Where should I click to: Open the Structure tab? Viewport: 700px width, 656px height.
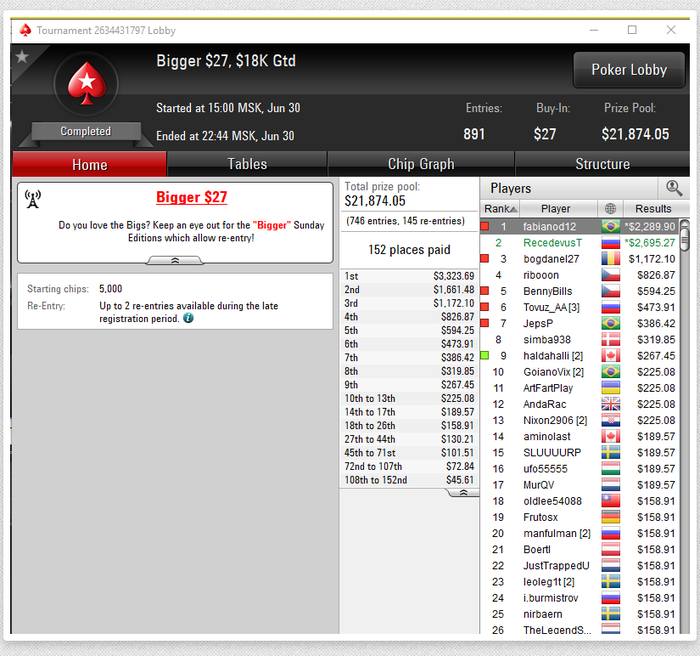(x=602, y=164)
